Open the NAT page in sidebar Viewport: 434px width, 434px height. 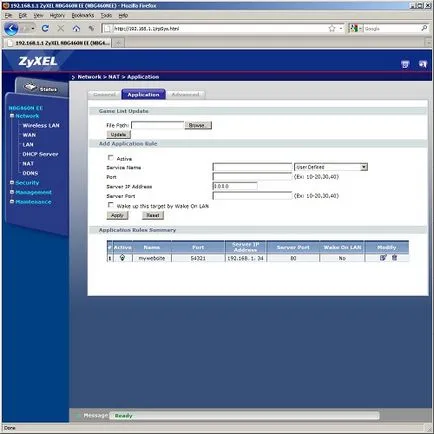28,164
